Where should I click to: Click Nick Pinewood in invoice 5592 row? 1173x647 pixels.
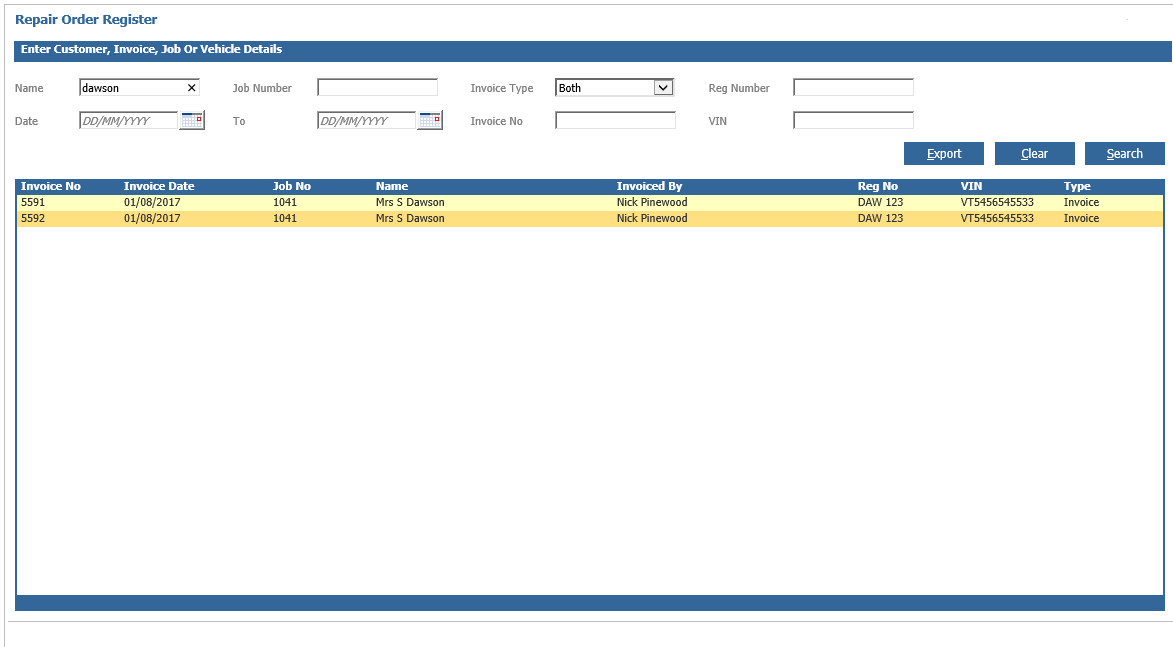[x=652, y=218]
